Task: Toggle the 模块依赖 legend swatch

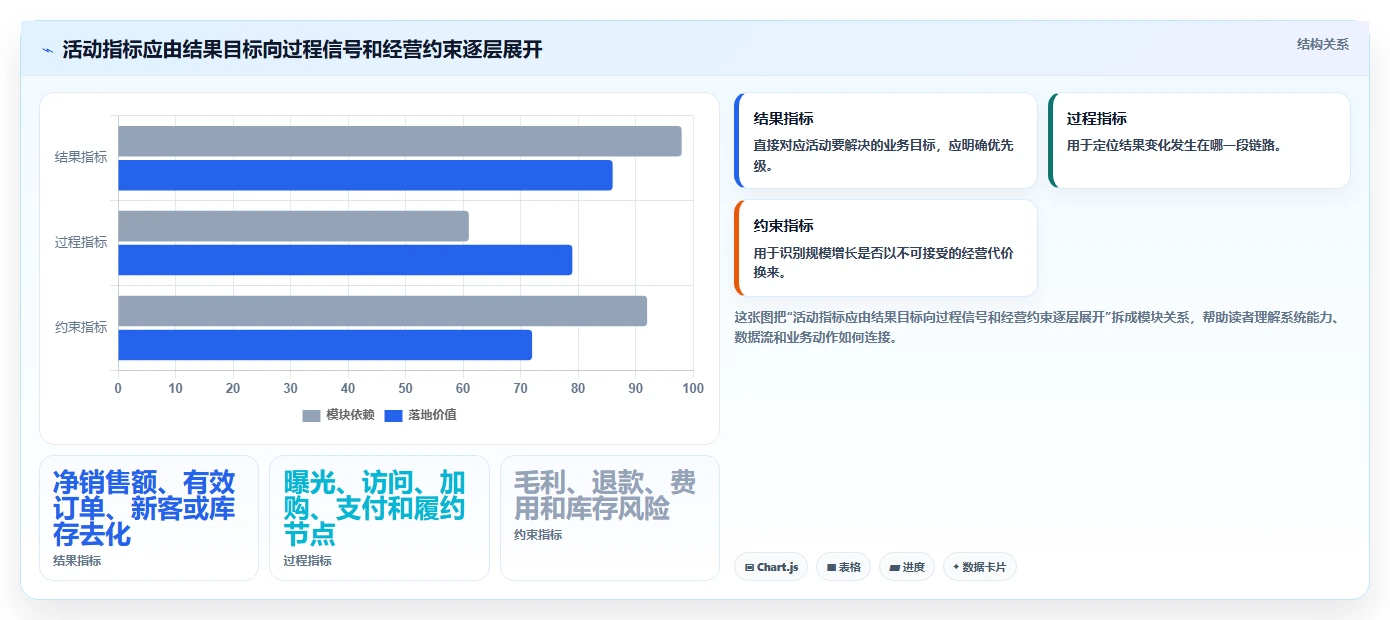Action: click(312, 415)
